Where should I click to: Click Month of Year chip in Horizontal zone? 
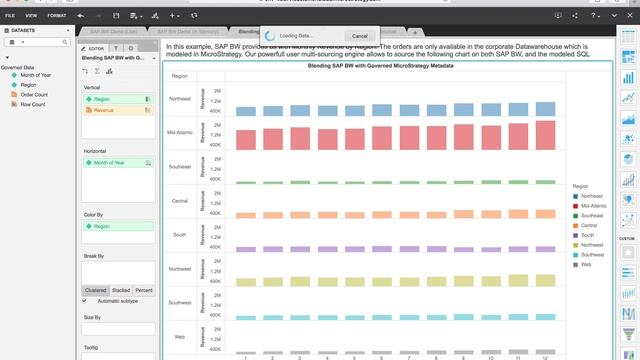click(x=118, y=163)
